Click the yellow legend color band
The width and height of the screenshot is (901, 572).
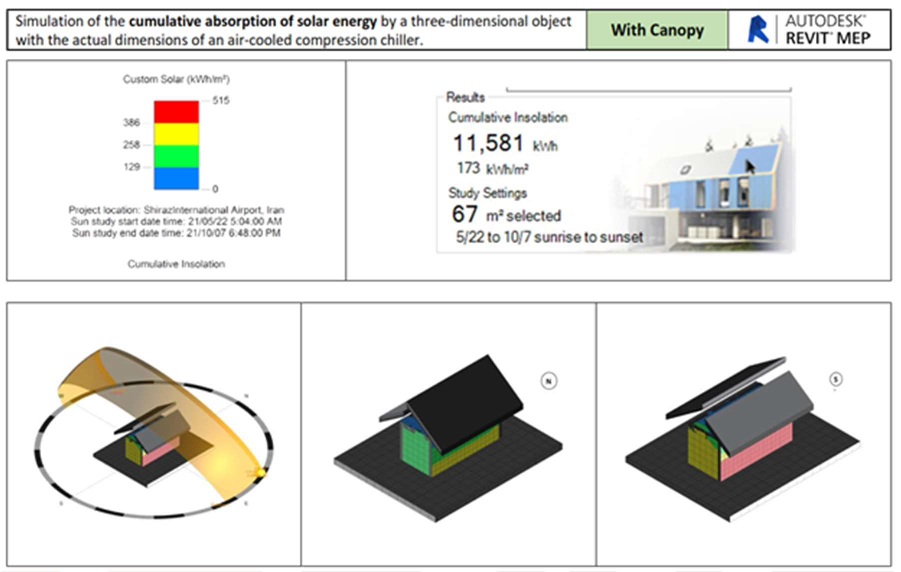point(176,133)
